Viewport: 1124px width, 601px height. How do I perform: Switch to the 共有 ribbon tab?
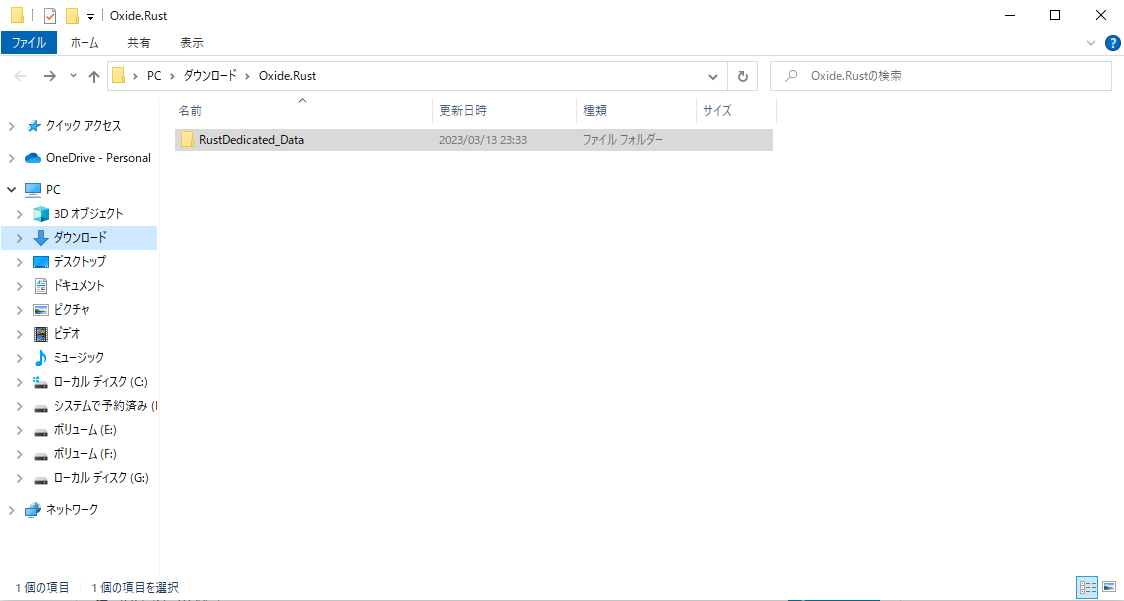tap(138, 43)
